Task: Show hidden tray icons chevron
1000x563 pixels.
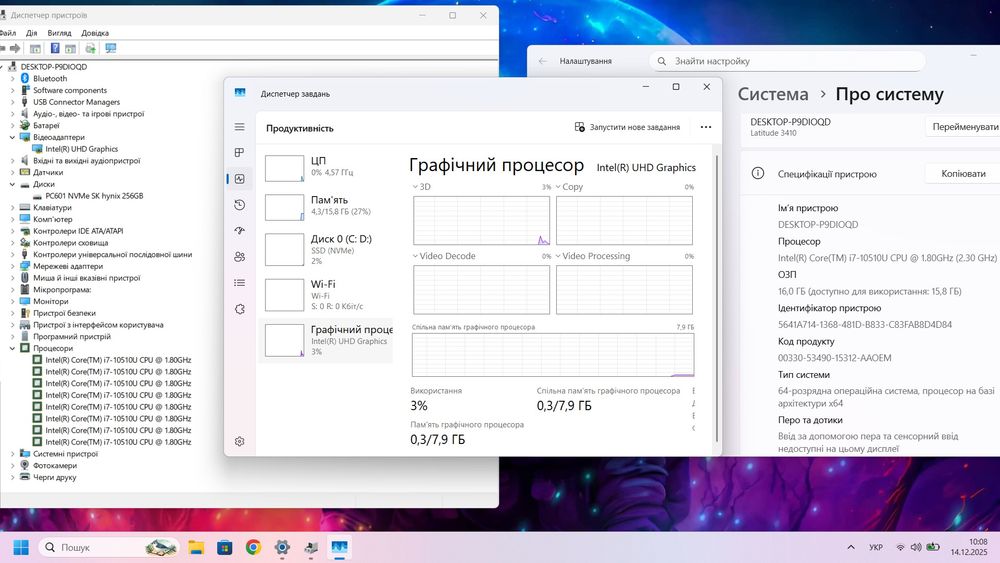Action: [x=851, y=547]
